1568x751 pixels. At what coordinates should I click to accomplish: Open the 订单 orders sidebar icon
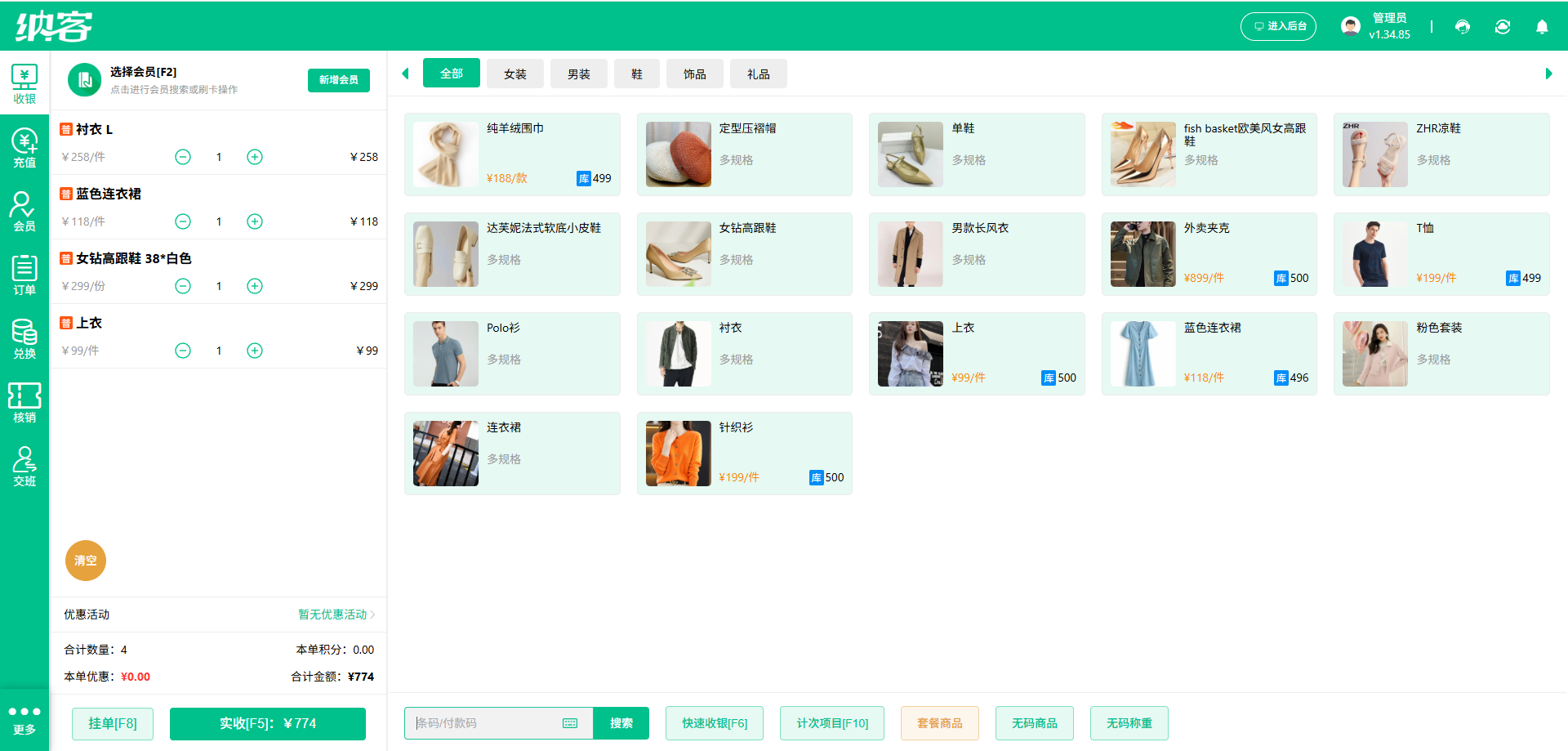(24, 275)
